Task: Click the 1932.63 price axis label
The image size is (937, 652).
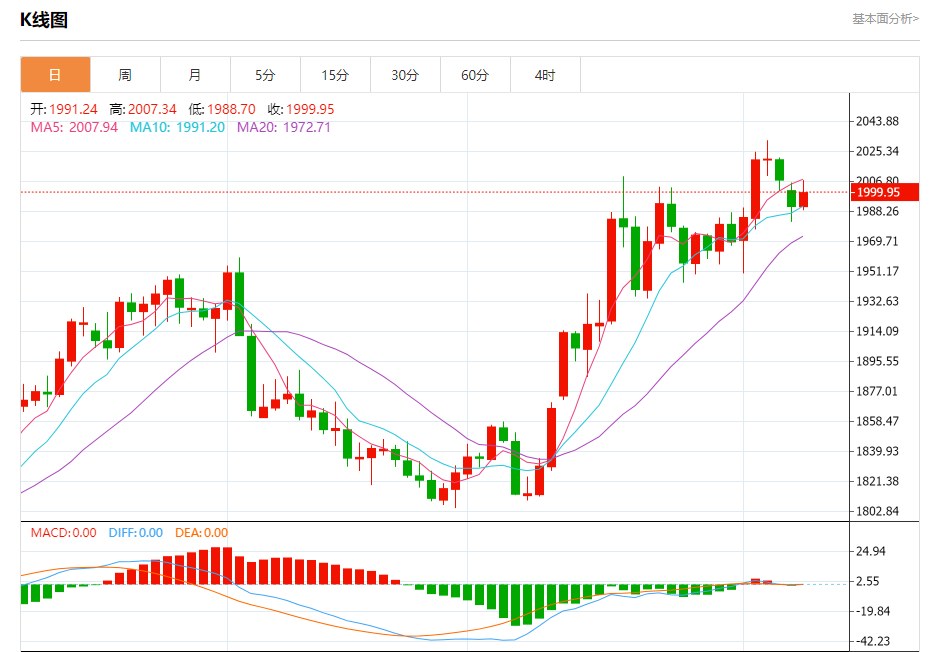Action: [x=877, y=301]
